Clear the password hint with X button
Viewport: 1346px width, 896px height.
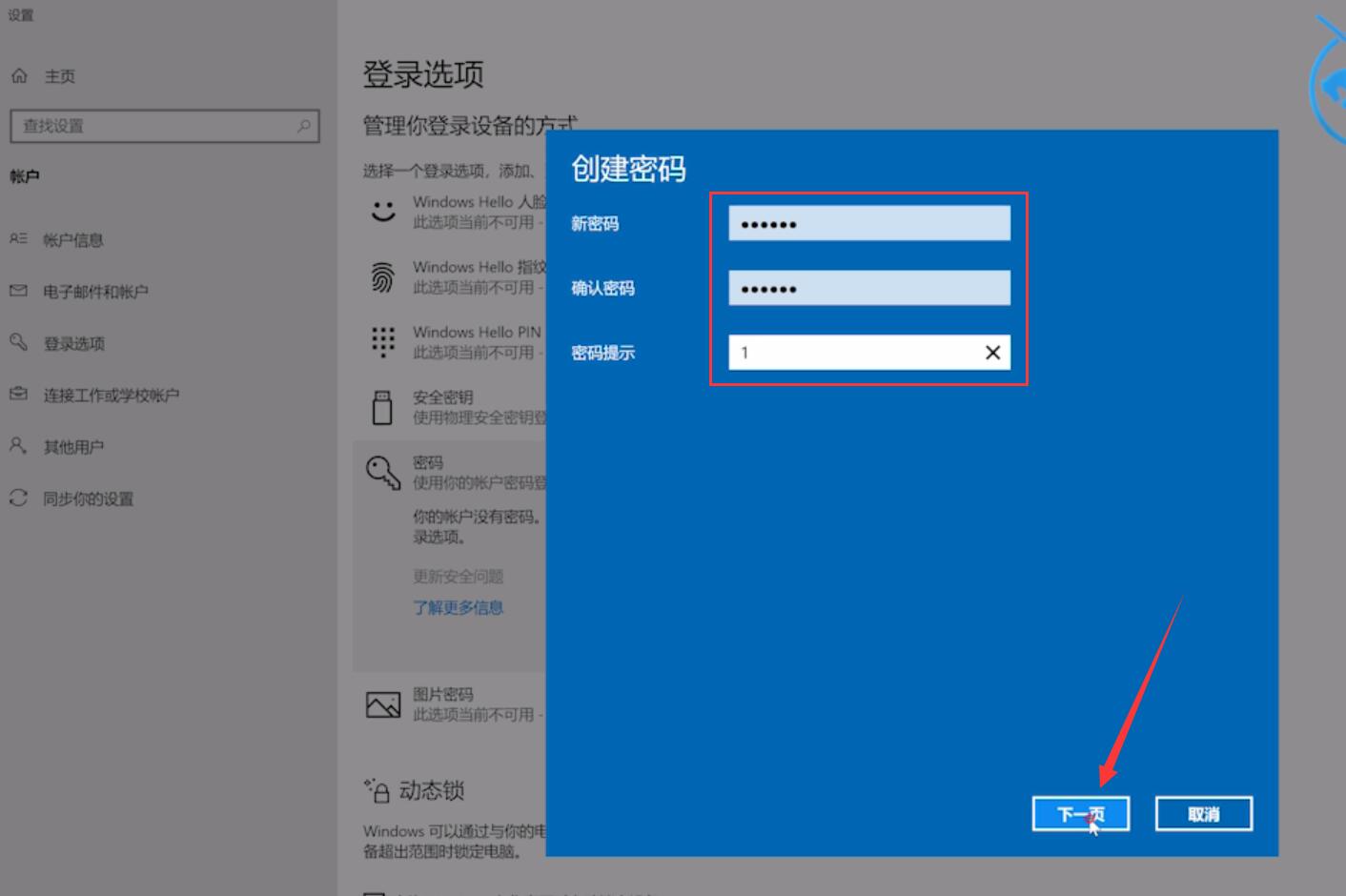tap(992, 353)
